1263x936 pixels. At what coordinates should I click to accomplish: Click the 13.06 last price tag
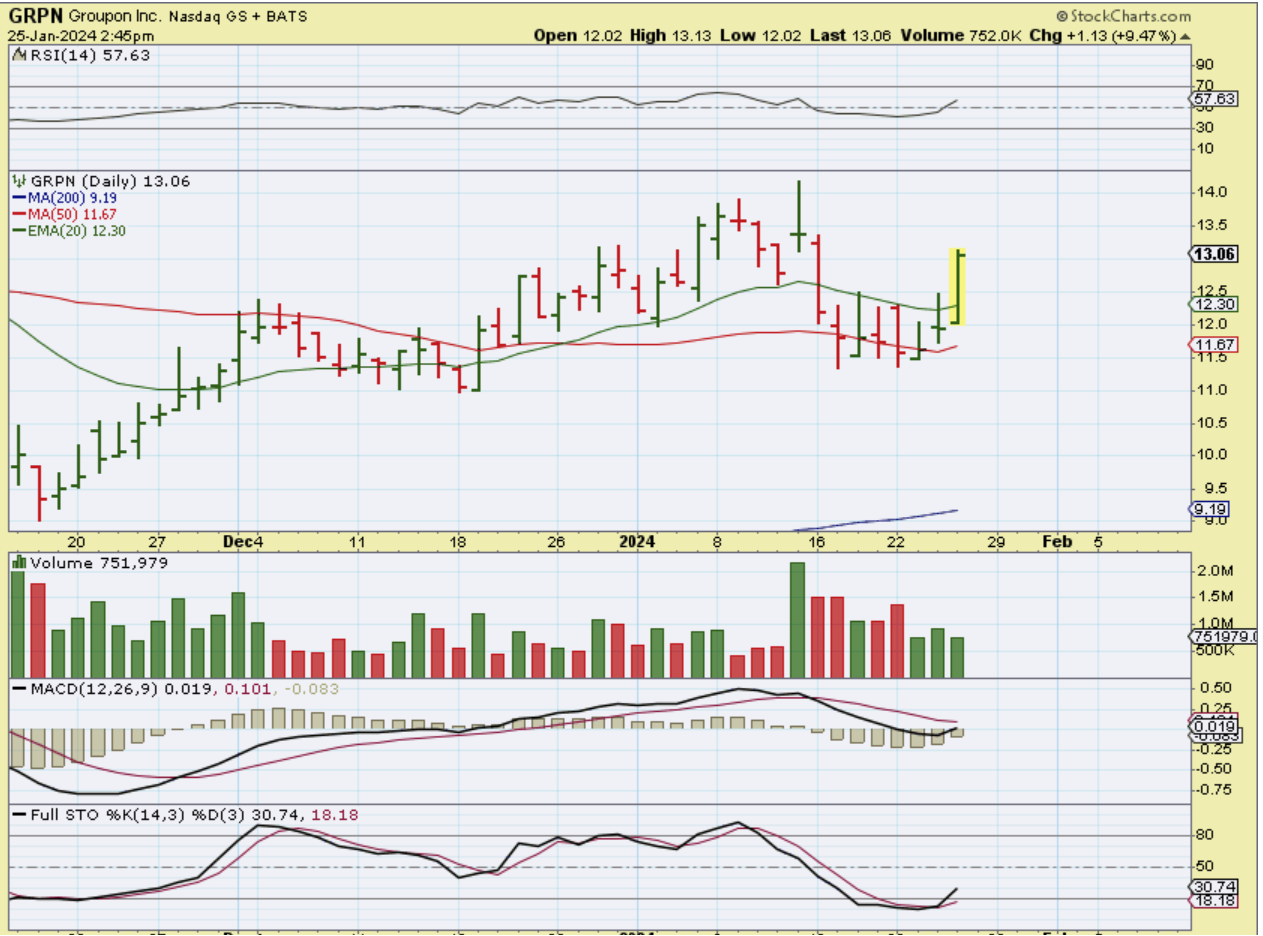point(1215,255)
